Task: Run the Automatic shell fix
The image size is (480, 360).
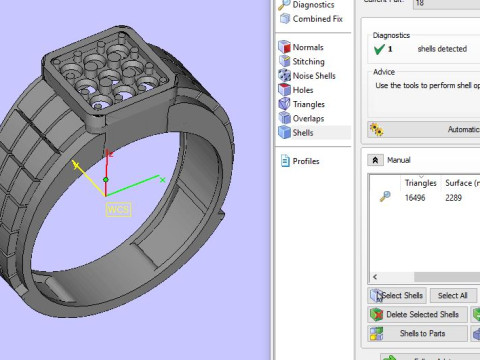Action: (424, 129)
